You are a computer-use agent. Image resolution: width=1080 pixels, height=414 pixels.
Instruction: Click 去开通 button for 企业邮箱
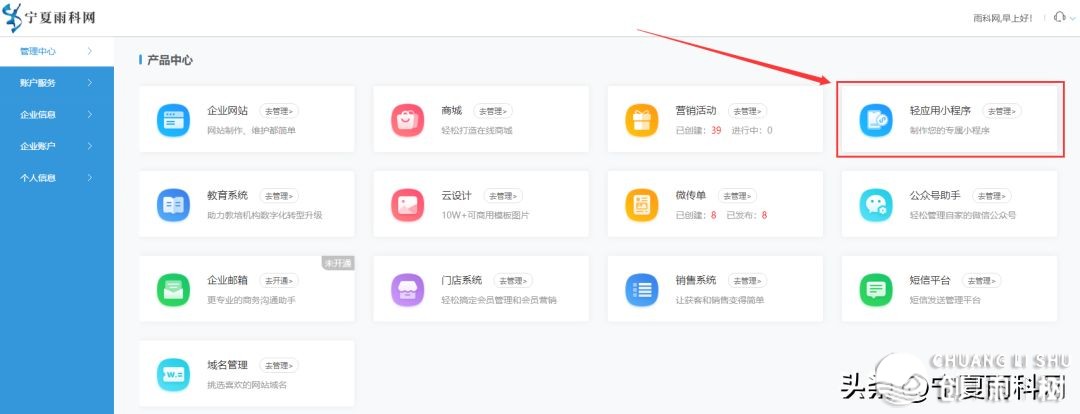click(x=278, y=280)
